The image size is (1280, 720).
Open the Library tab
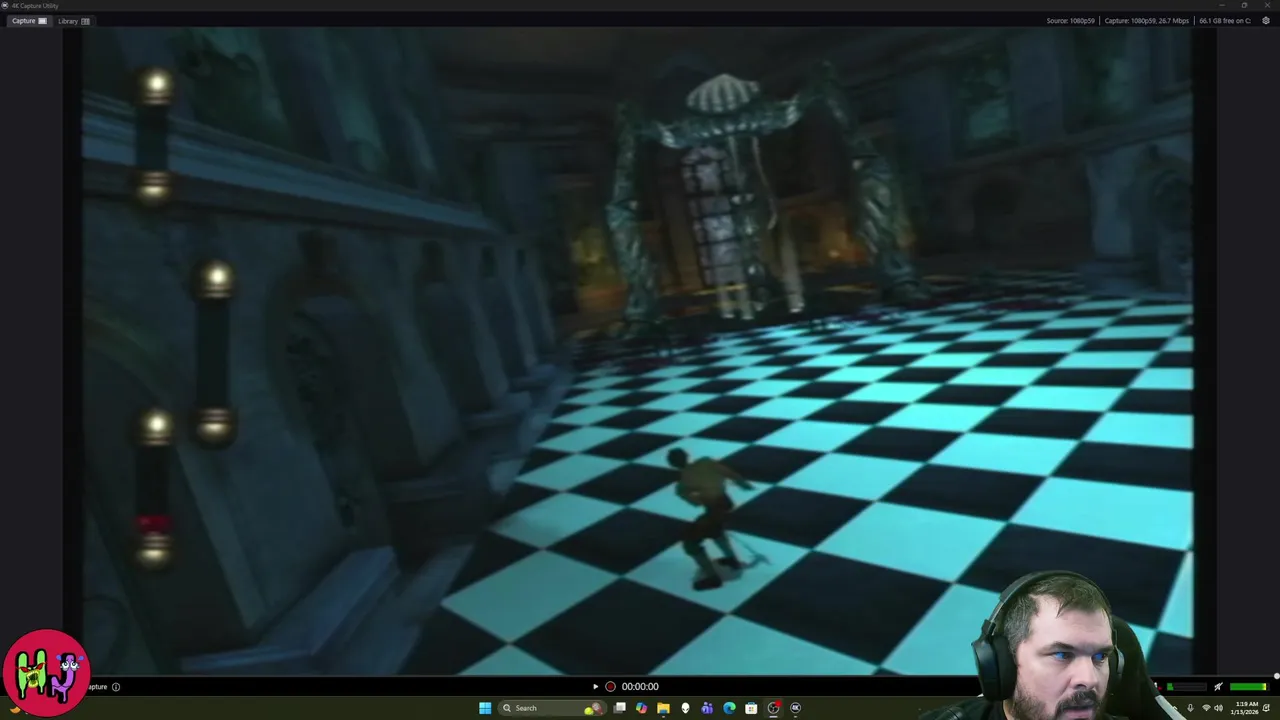(74, 21)
